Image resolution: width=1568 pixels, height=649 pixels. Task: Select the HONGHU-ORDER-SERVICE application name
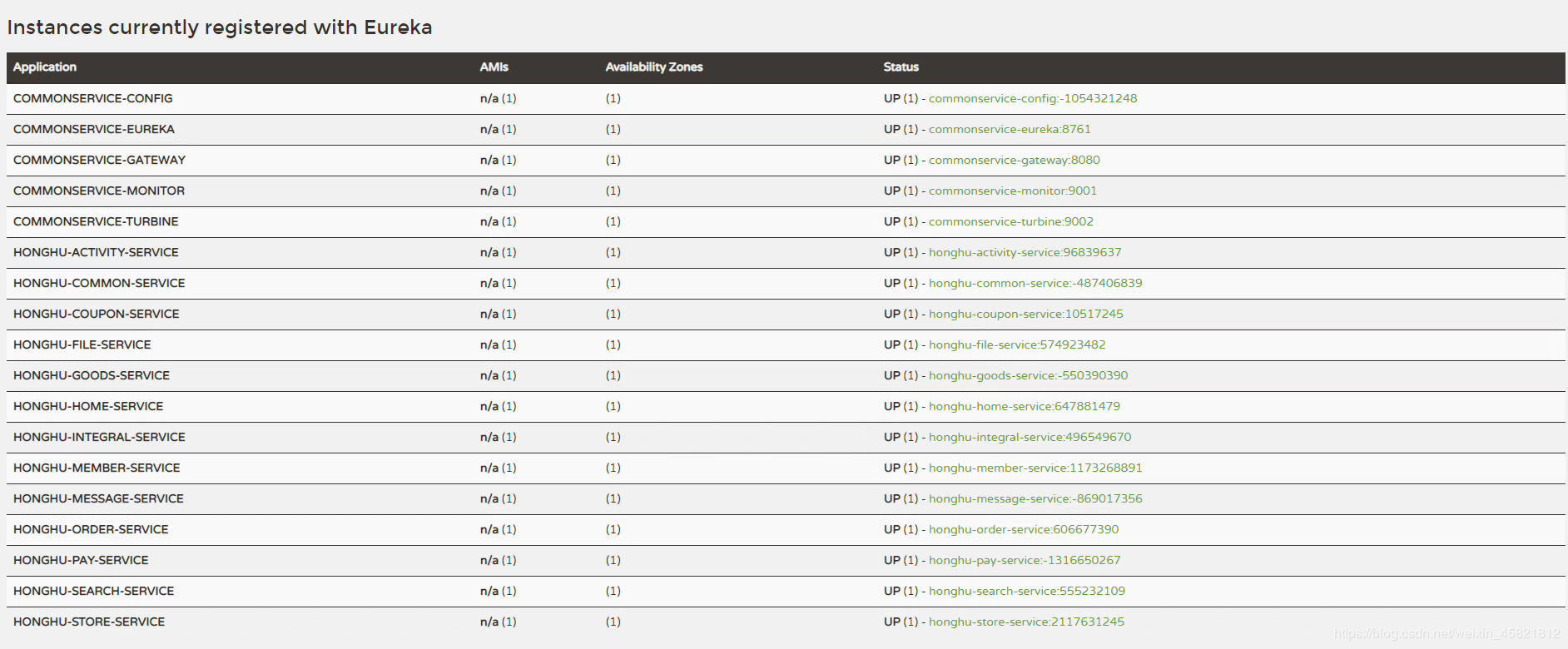pos(91,529)
